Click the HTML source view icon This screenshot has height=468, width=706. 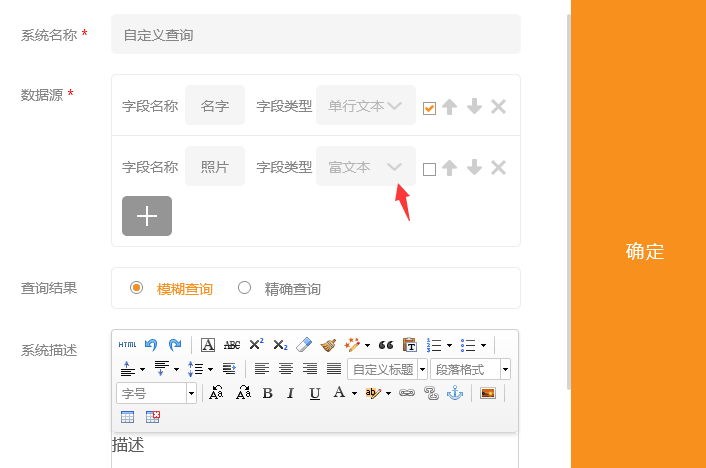127,345
